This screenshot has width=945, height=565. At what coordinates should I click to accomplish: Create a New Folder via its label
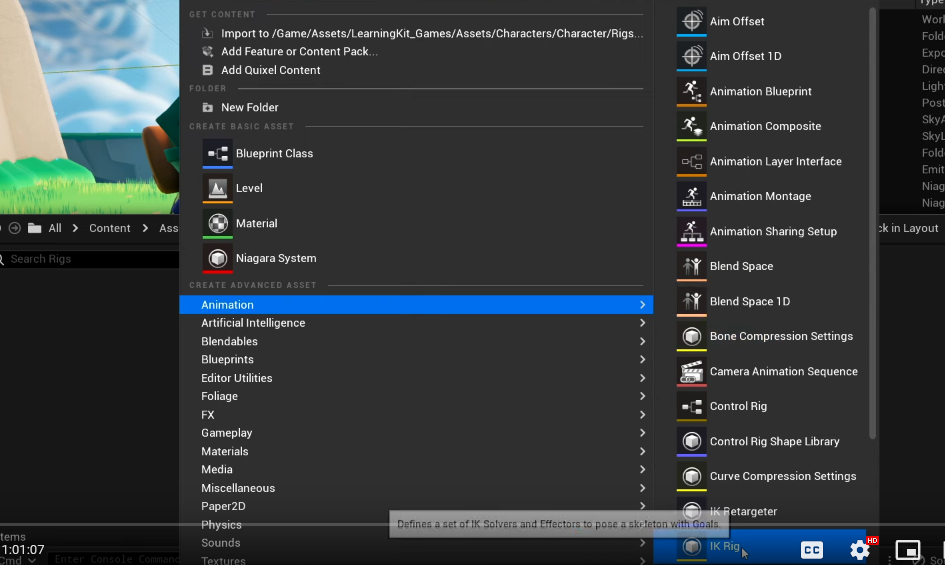tap(250, 107)
